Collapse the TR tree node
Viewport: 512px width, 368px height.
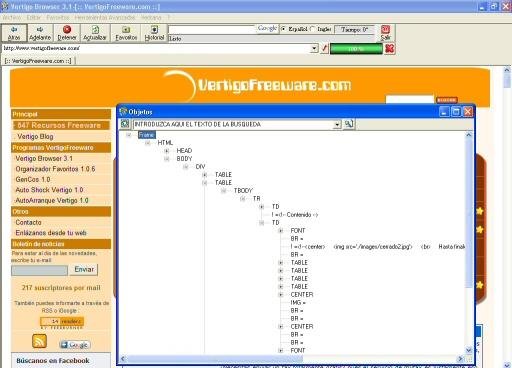coord(243,199)
